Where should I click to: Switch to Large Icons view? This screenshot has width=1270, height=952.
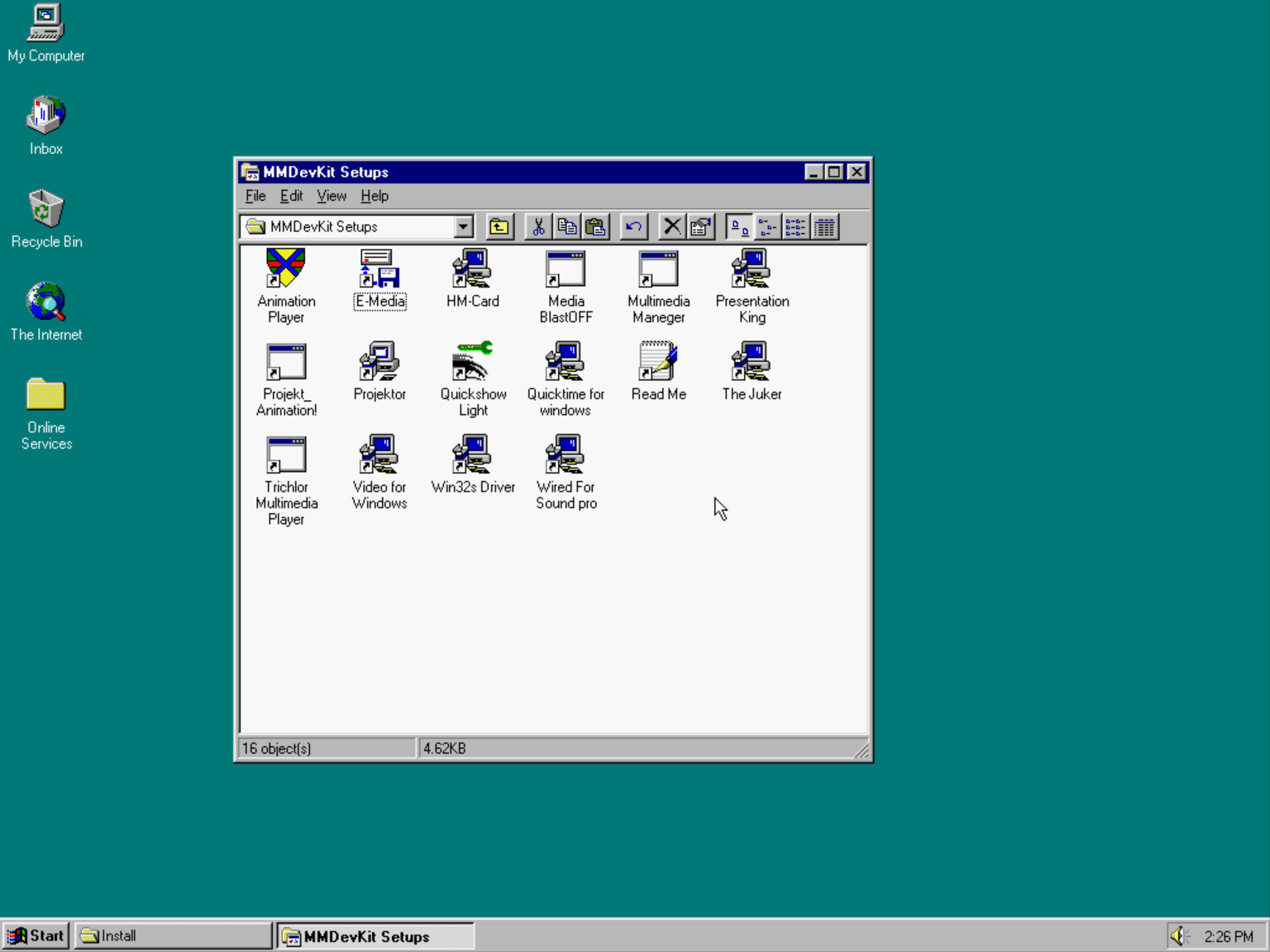coord(739,226)
